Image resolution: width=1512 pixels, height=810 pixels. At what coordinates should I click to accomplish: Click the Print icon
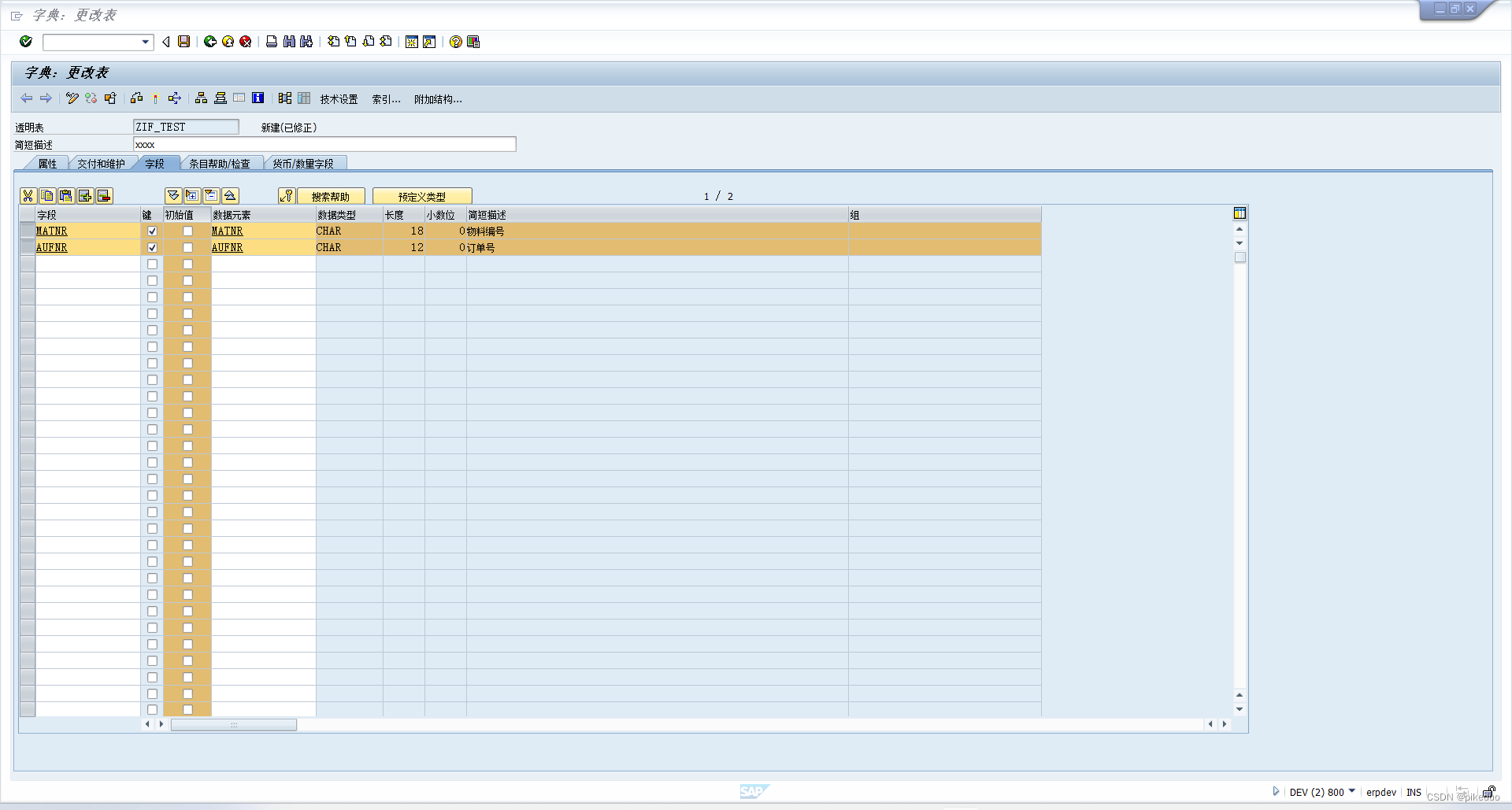272,42
